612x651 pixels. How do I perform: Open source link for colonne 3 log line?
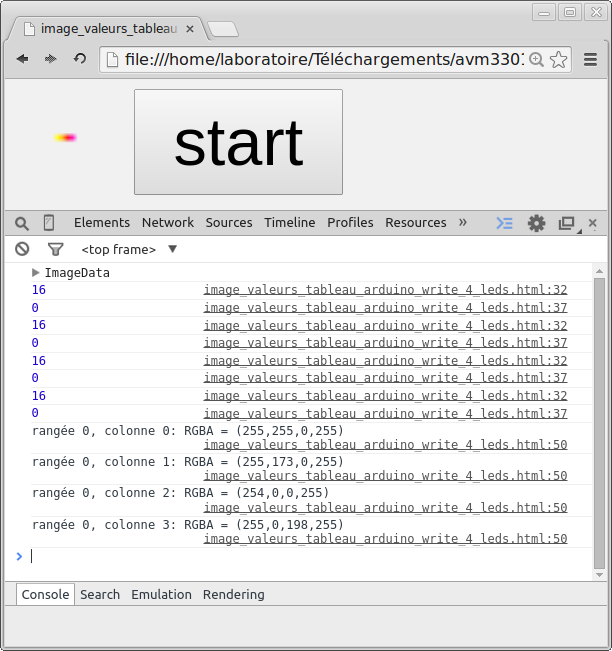click(x=385, y=538)
